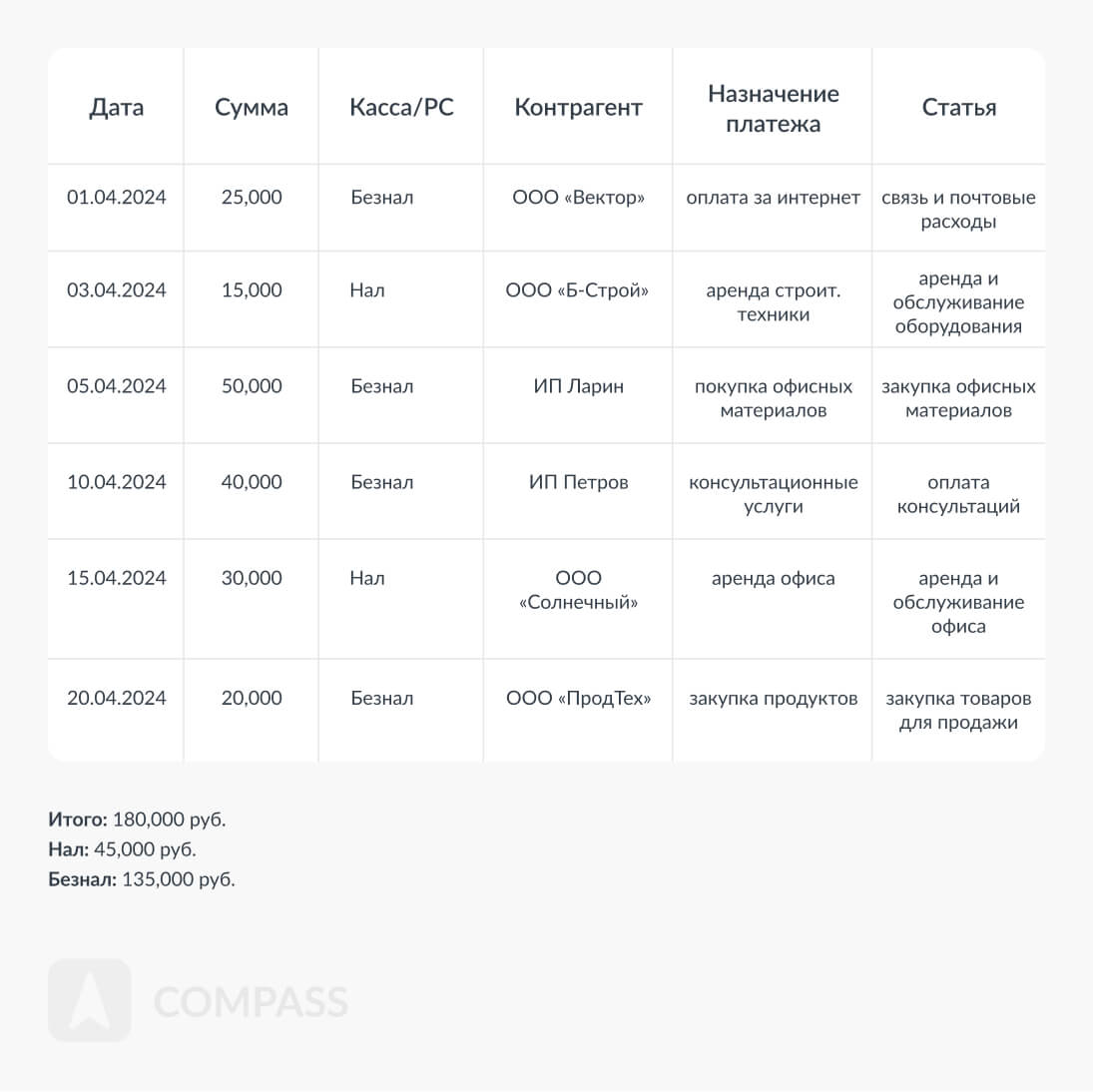This screenshot has width=1093, height=1092.
Task: Select the Назначение платежа column header
Action: point(773,108)
